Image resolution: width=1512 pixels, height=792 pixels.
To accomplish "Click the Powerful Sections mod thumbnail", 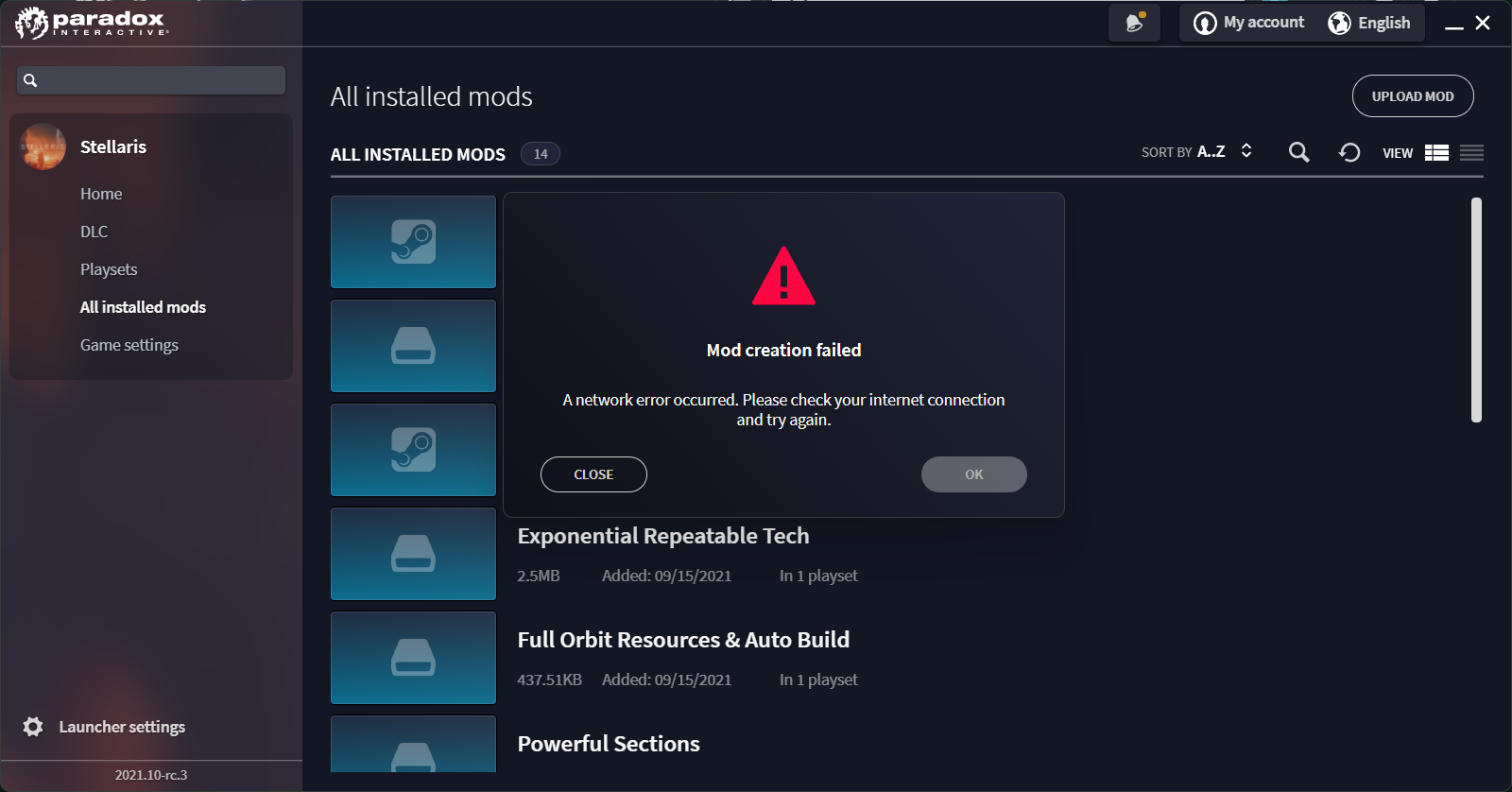I will coord(413,744).
